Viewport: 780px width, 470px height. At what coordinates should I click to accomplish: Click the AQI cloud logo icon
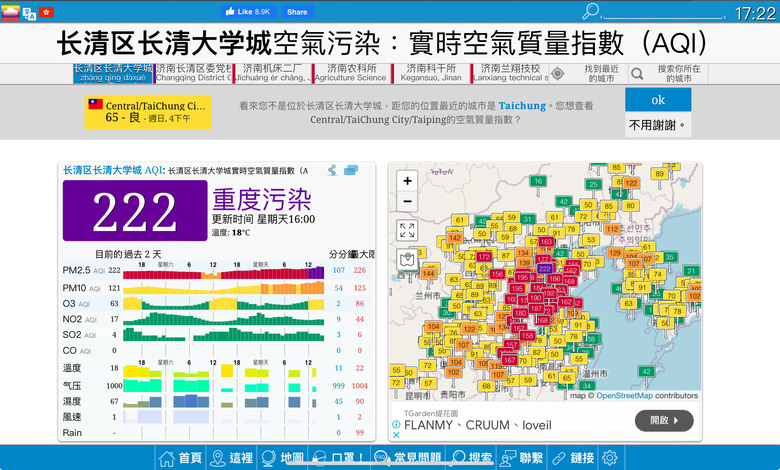10,12
